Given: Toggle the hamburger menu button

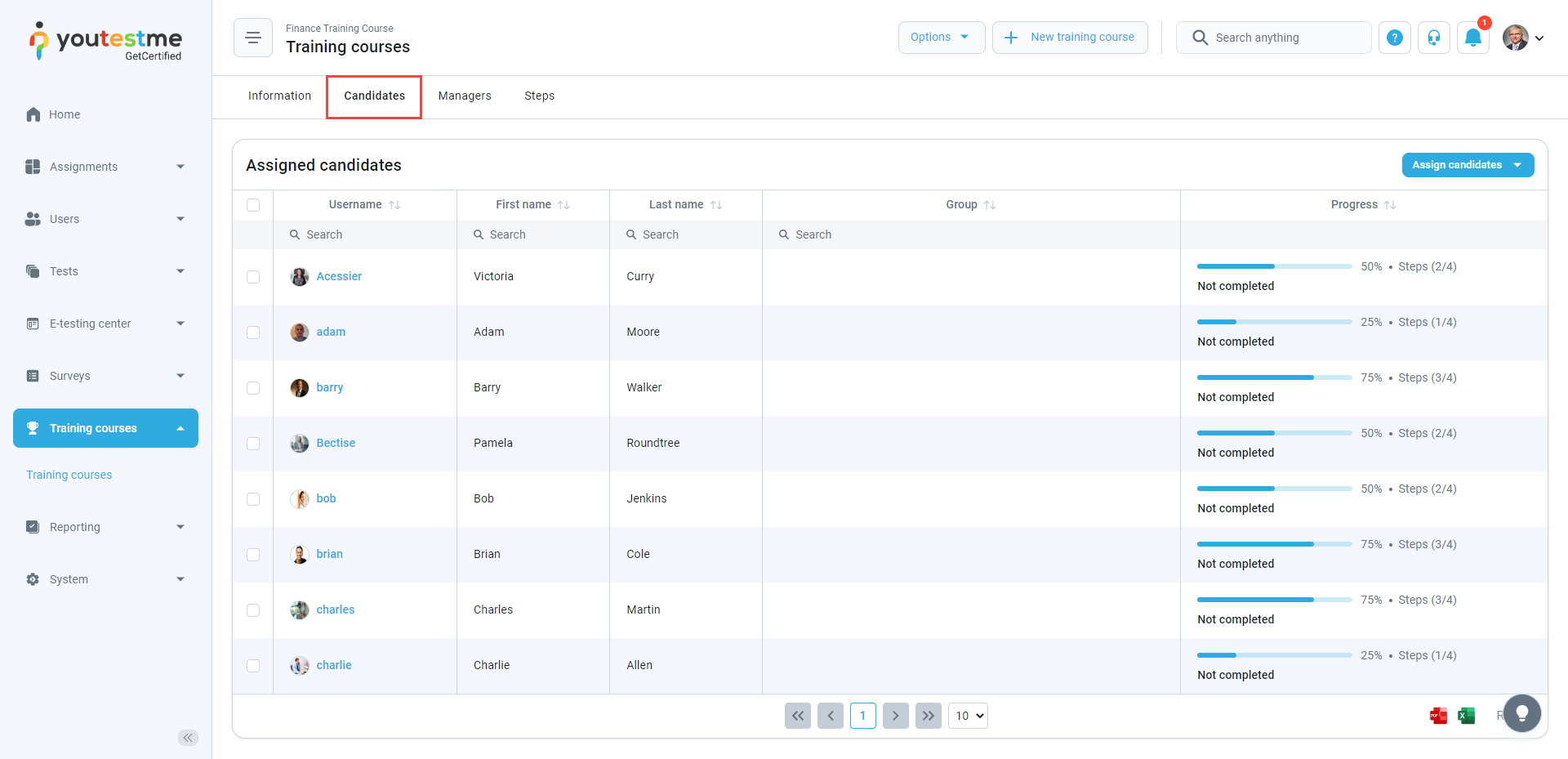Looking at the screenshot, I should click(253, 38).
